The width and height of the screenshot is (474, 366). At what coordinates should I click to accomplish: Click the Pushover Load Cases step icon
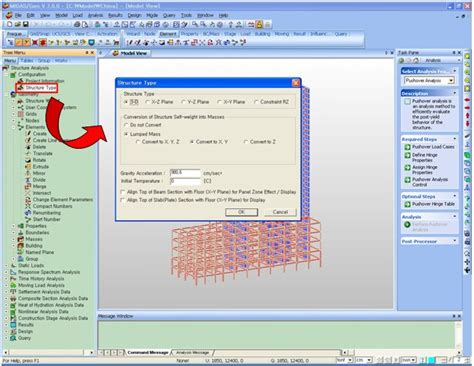[x=407, y=147]
